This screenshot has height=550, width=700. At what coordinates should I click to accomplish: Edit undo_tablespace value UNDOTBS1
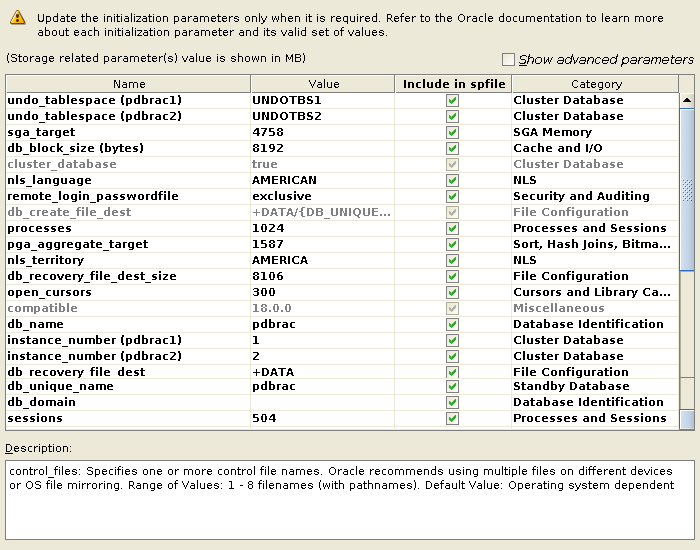(x=323, y=100)
